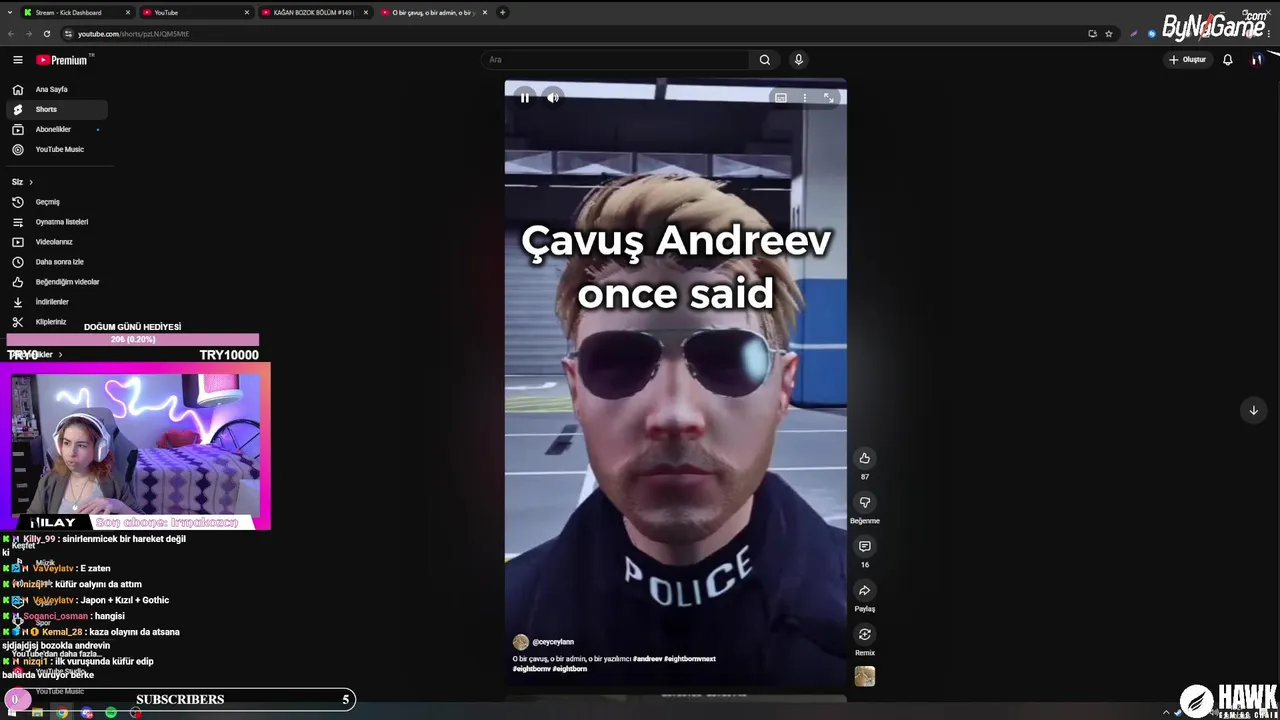This screenshot has width=1280, height=720.
Task: Click the browser forward arrow
Action: point(28,33)
